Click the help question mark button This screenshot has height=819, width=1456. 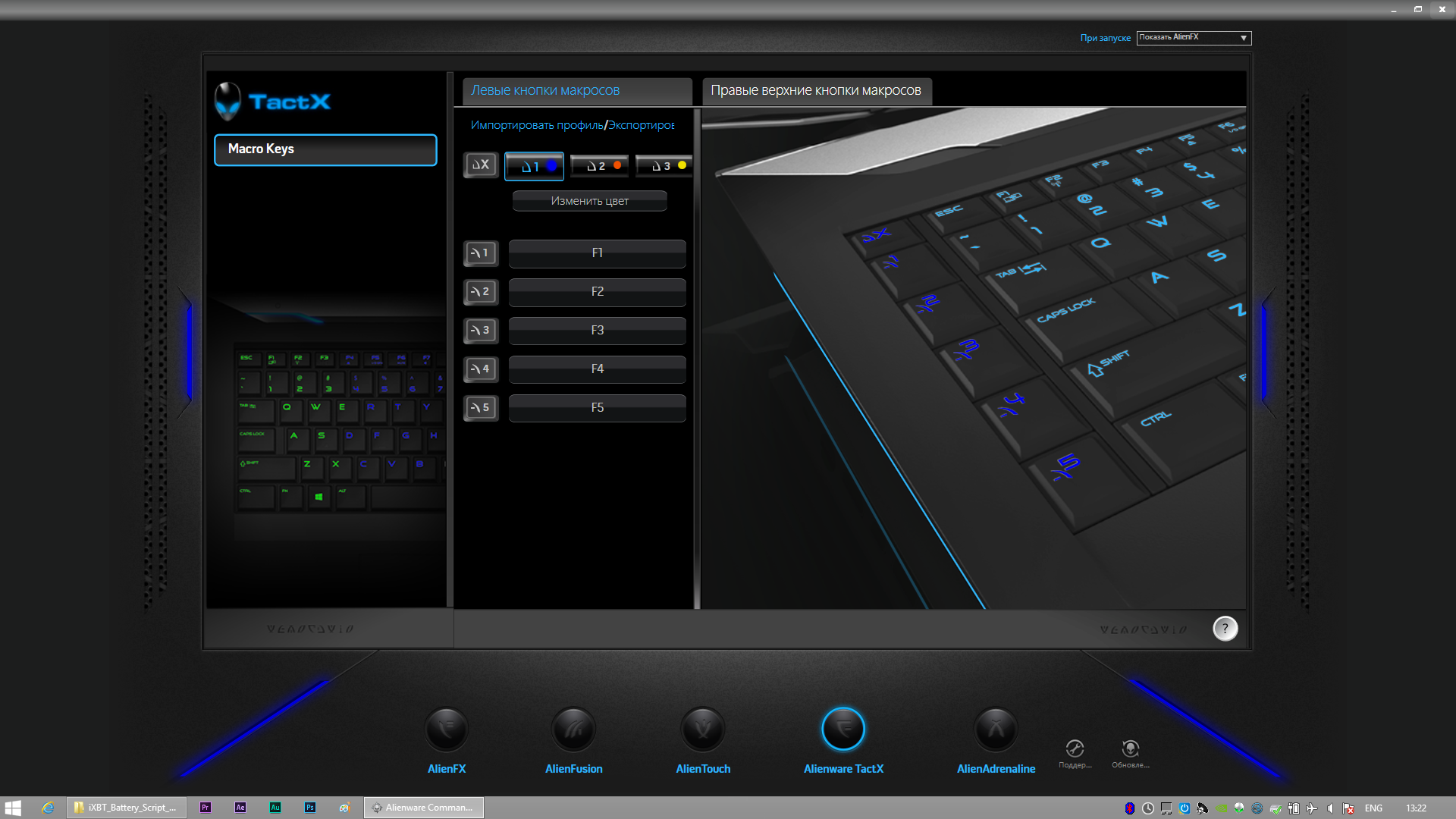tap(1225, 629)
